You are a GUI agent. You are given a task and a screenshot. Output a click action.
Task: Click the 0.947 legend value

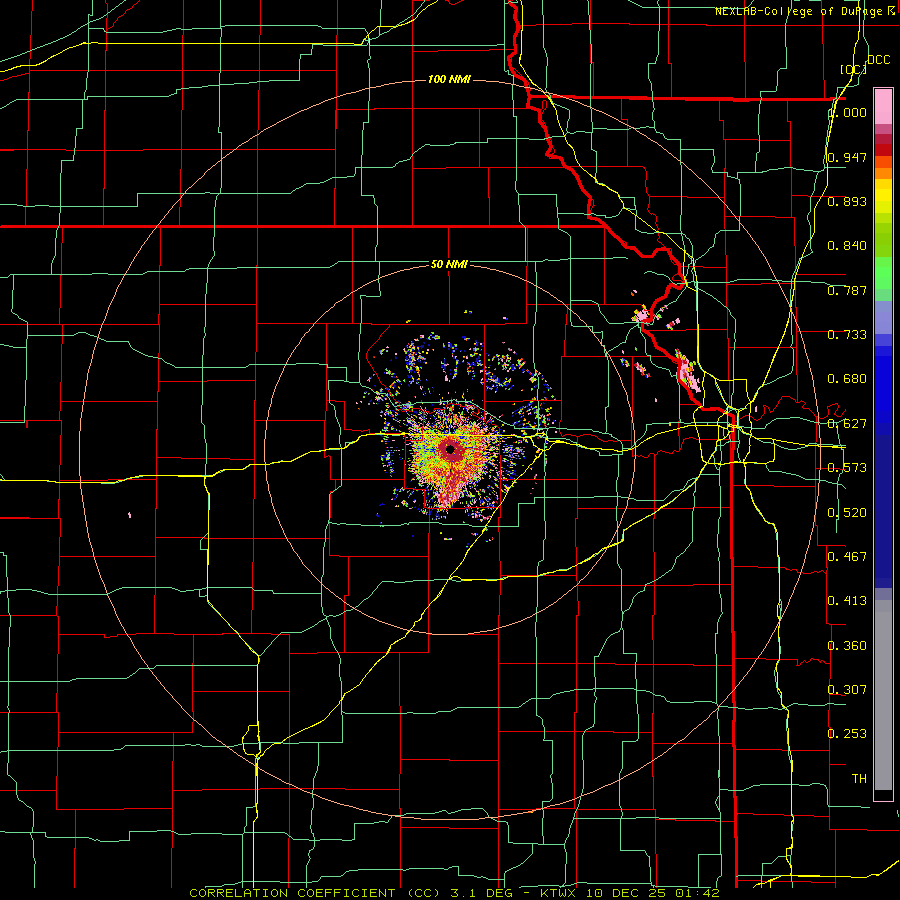pos(847,157)
